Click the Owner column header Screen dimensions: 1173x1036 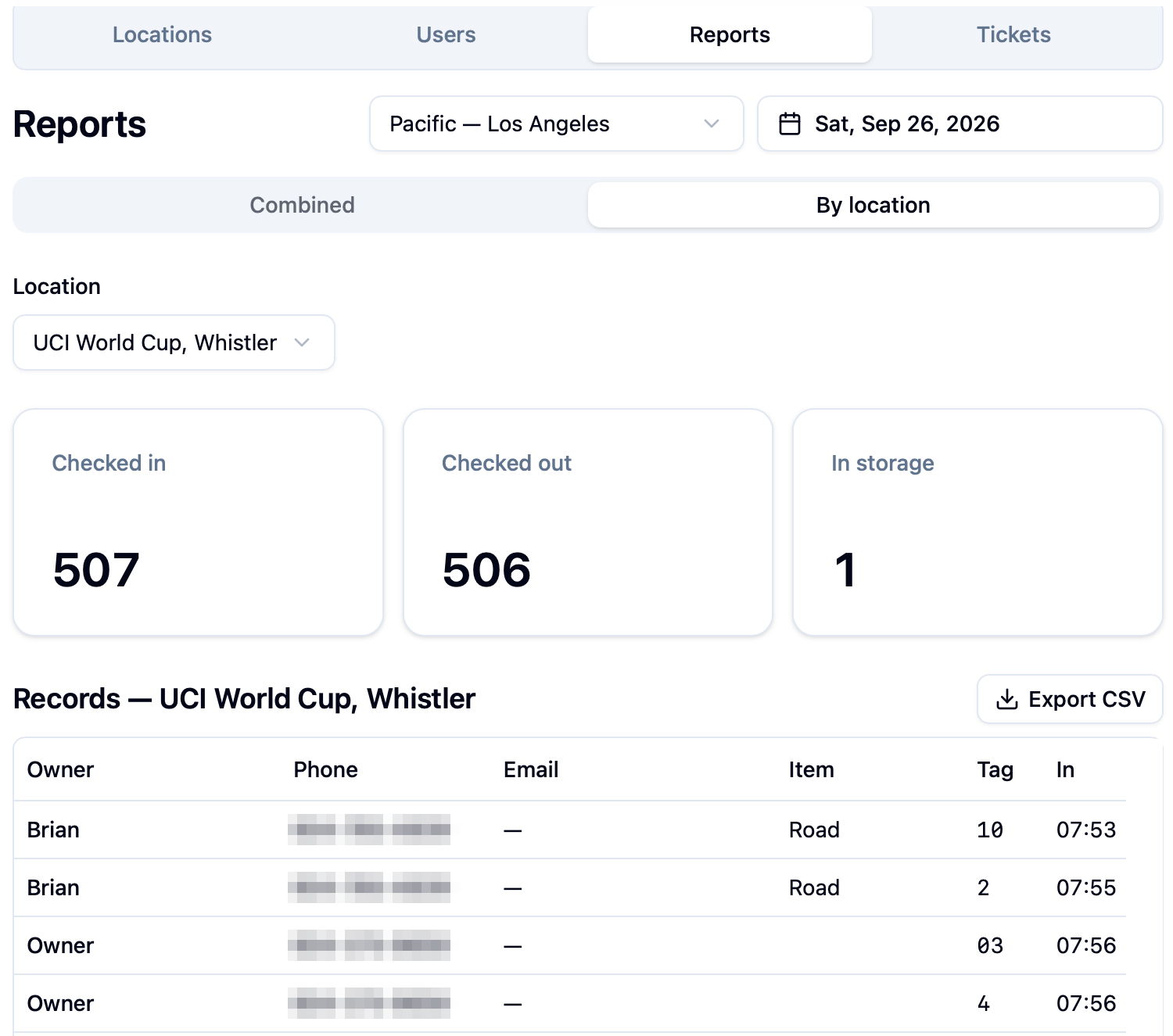click(x=60, y=769)
